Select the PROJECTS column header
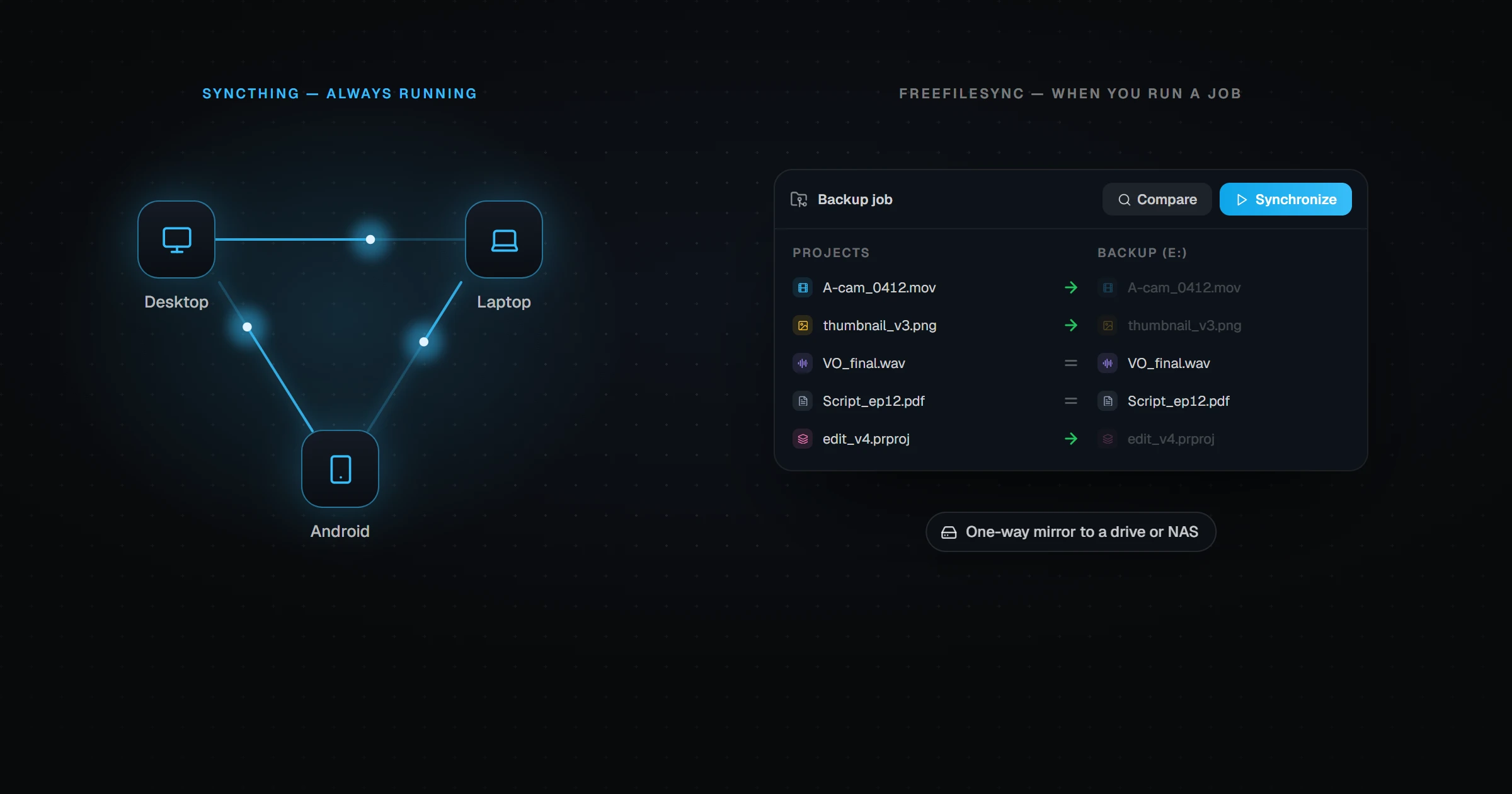Viewport: 1512px width, 794px height. pyautogui.click(x=831, y=253)
